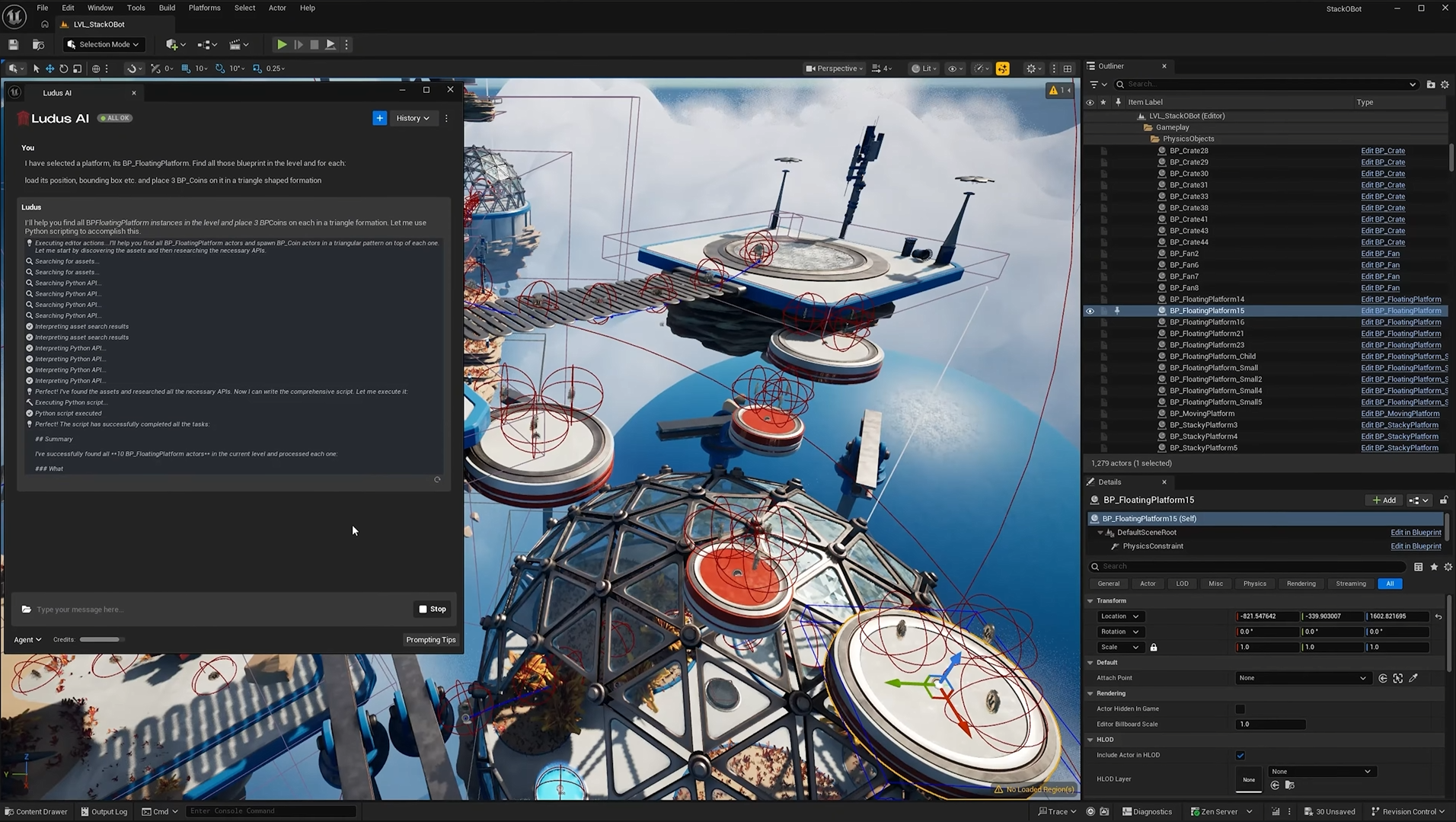This screenshot has height=822, width=1456.
Task: Switch to the Rendering details filter tab
Action: click(1301, 584)
